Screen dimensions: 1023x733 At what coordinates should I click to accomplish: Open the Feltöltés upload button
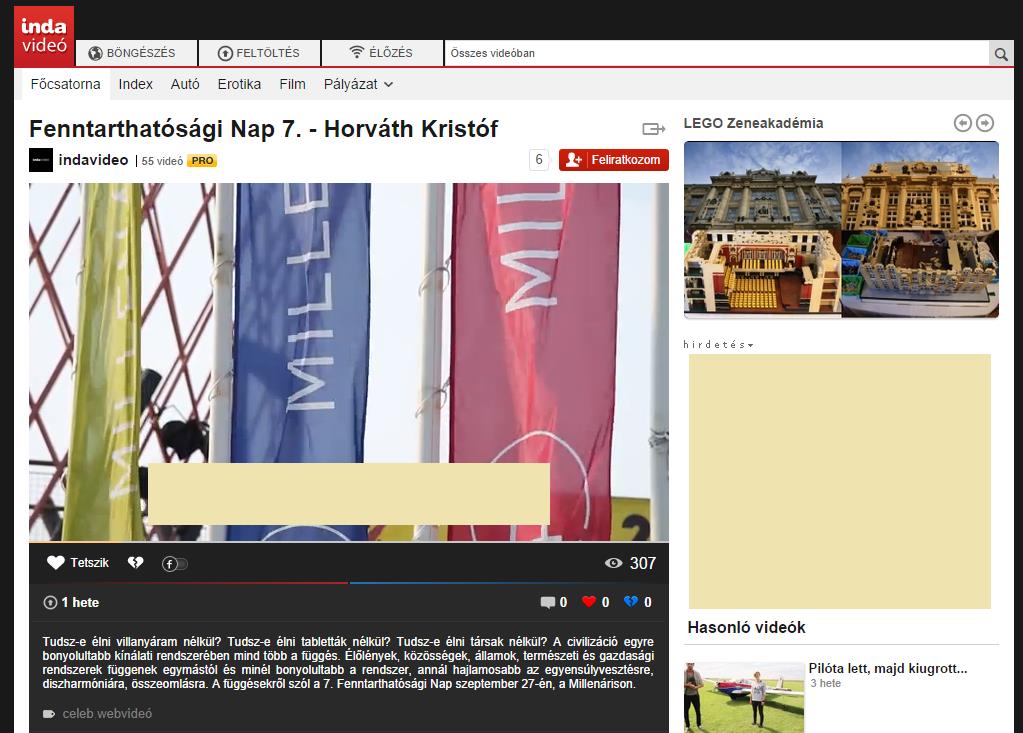pyautogui.click(x=260, y=53)
